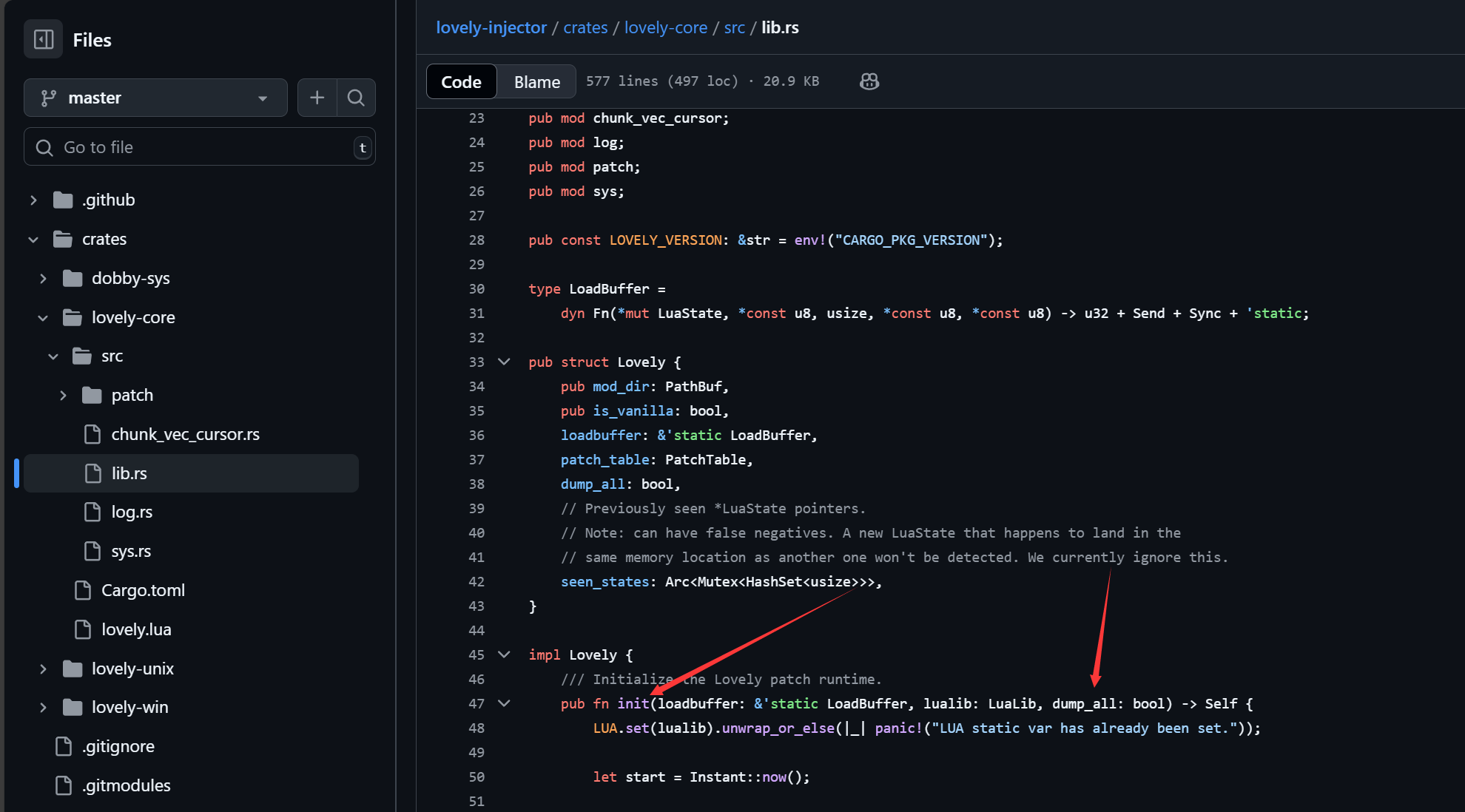Open .gitignore file
This screenshot has width=1465, height=812.
click(x=118, y=747)
